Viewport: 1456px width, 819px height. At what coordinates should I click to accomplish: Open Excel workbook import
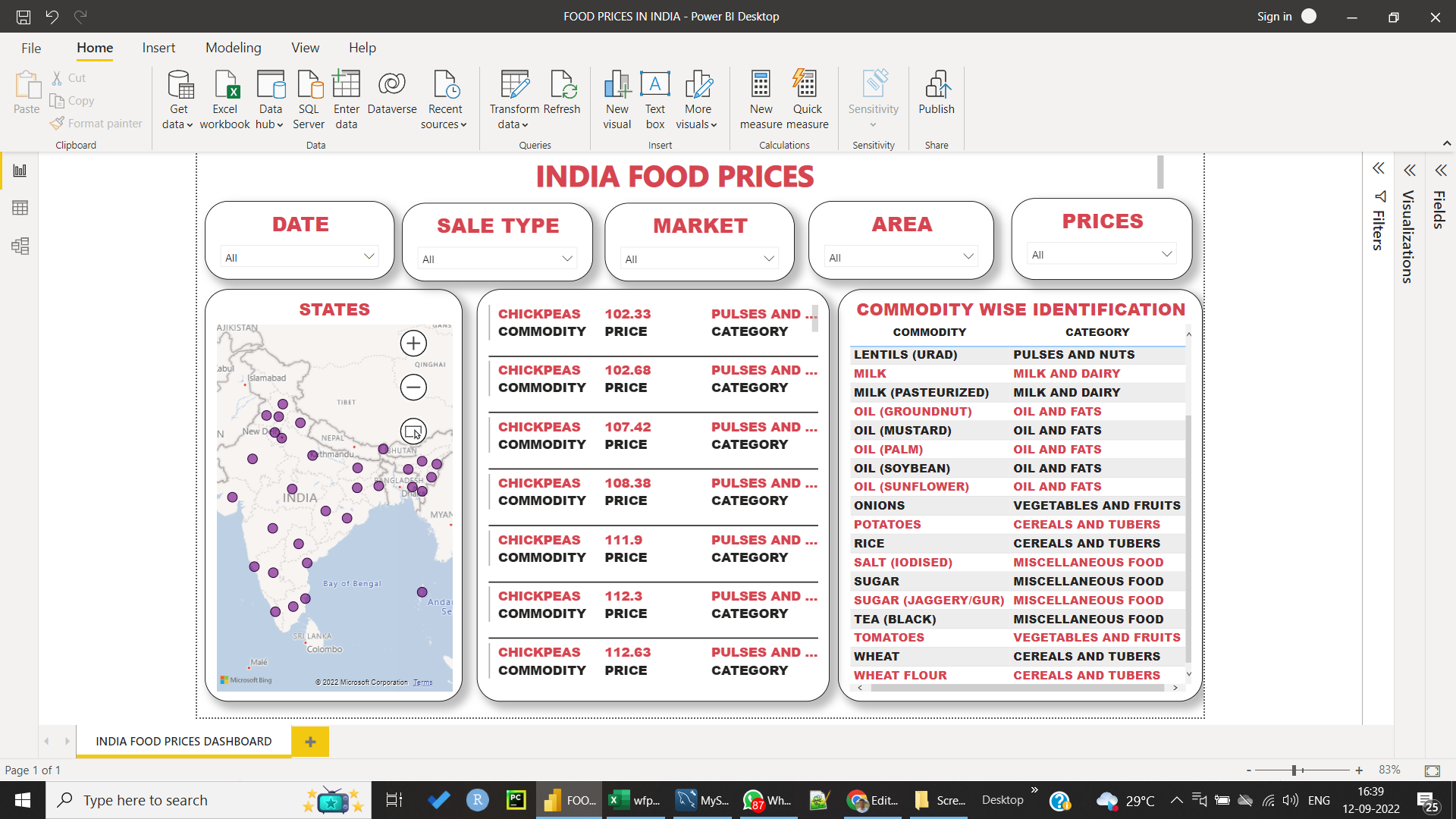(x=224, y=99)
